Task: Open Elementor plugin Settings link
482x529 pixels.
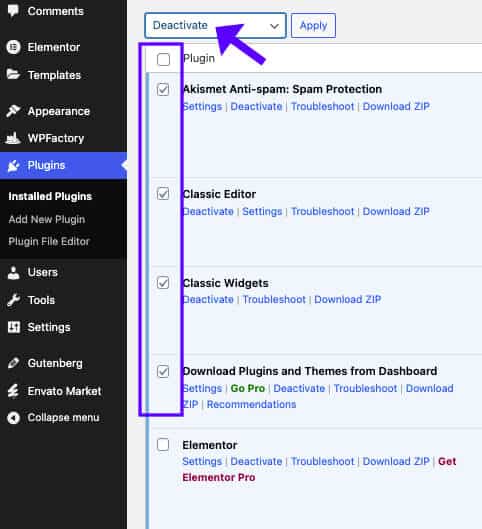Action: pyautogui.click(x=202, y=462)
